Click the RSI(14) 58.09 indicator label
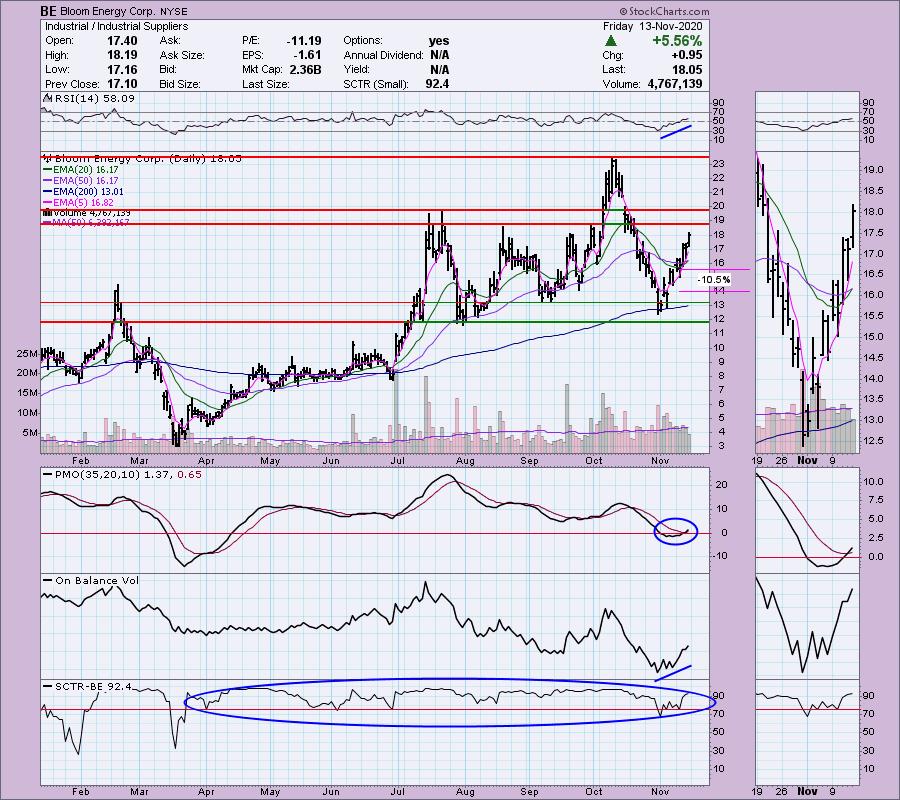 click(94, 99)
